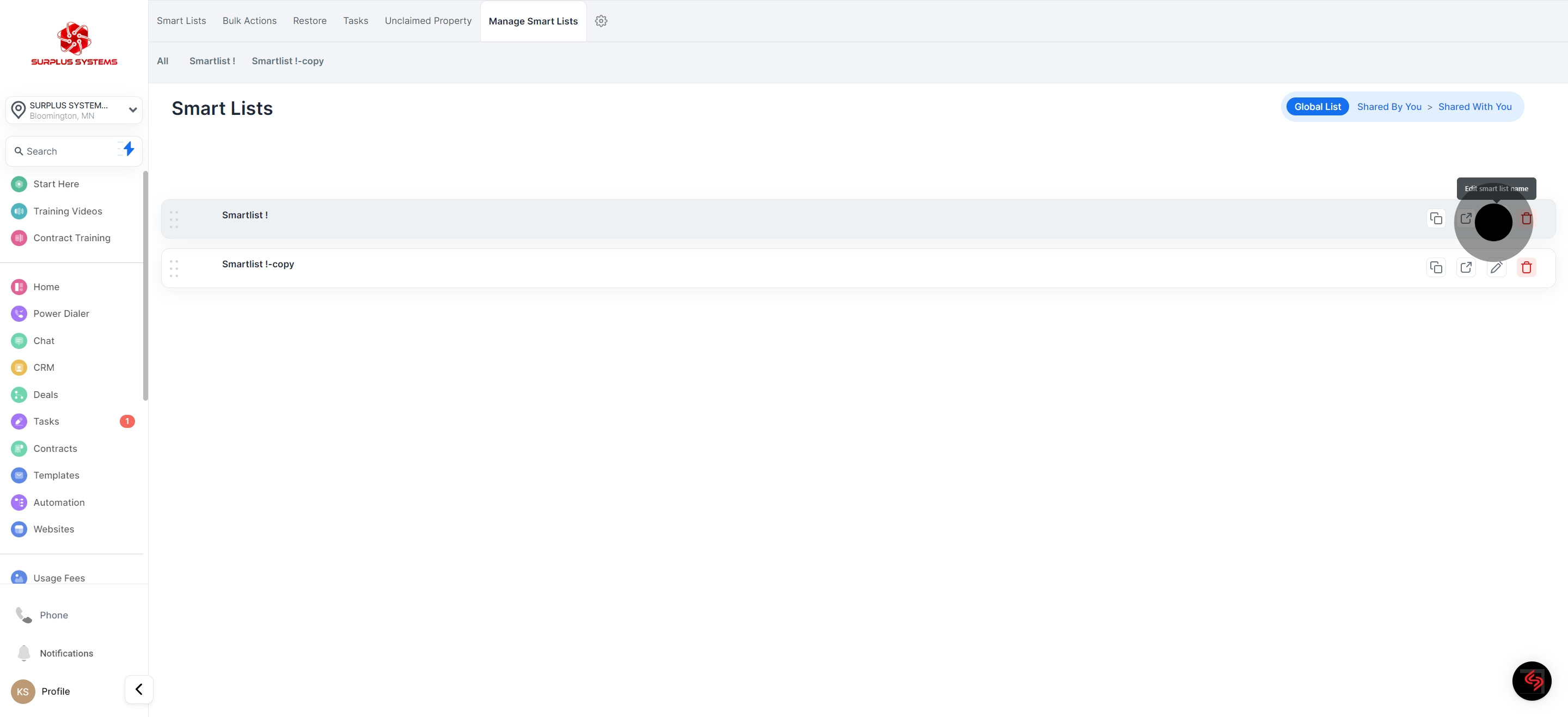1568x717 pixels.
Task: Click trash icon on Smartlist ! row
Action: click(1526, 218)
